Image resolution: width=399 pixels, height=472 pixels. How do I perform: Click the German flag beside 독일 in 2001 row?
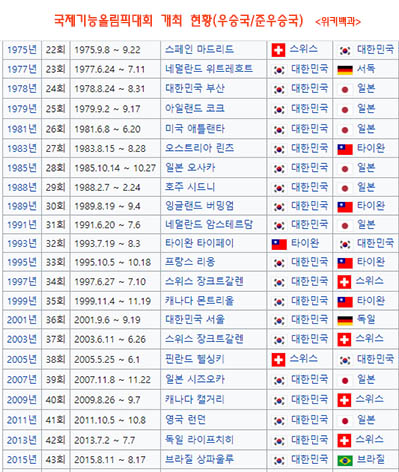point(345,321)
